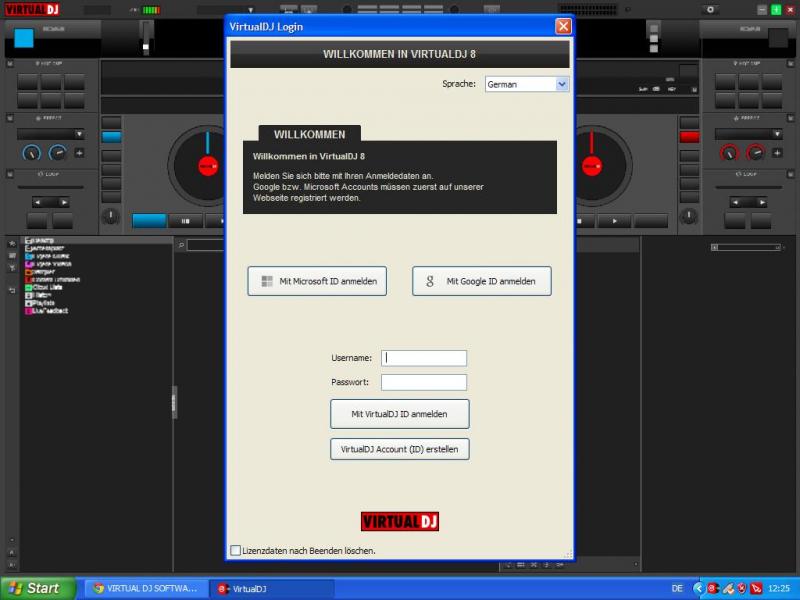This screenshot has width=800, height=600.
Task: Click the system tray clock showing 12:25
Action: [779, 588]
